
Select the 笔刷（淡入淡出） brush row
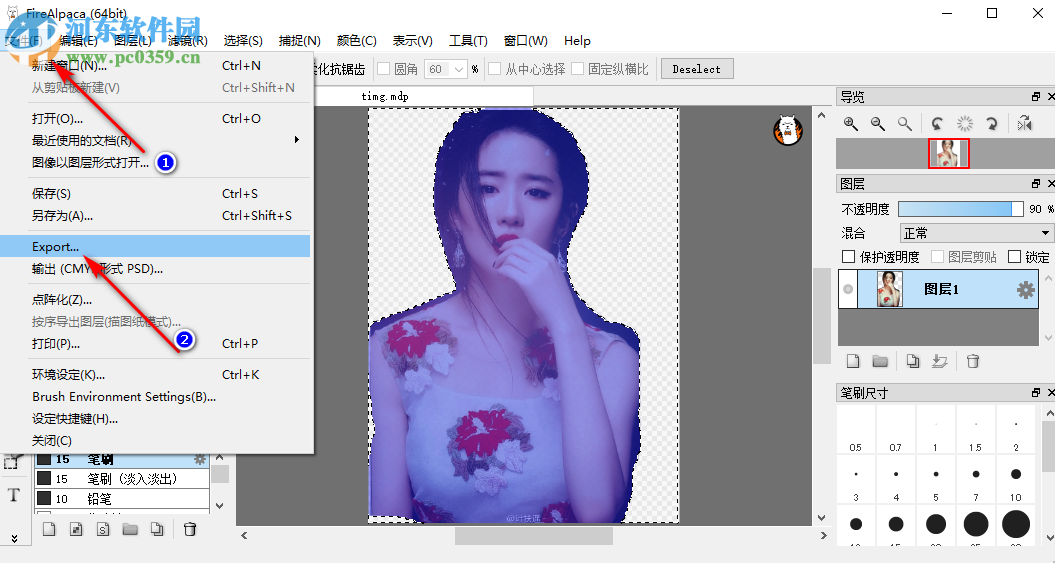pyautogui.click(x=122, y=479)
